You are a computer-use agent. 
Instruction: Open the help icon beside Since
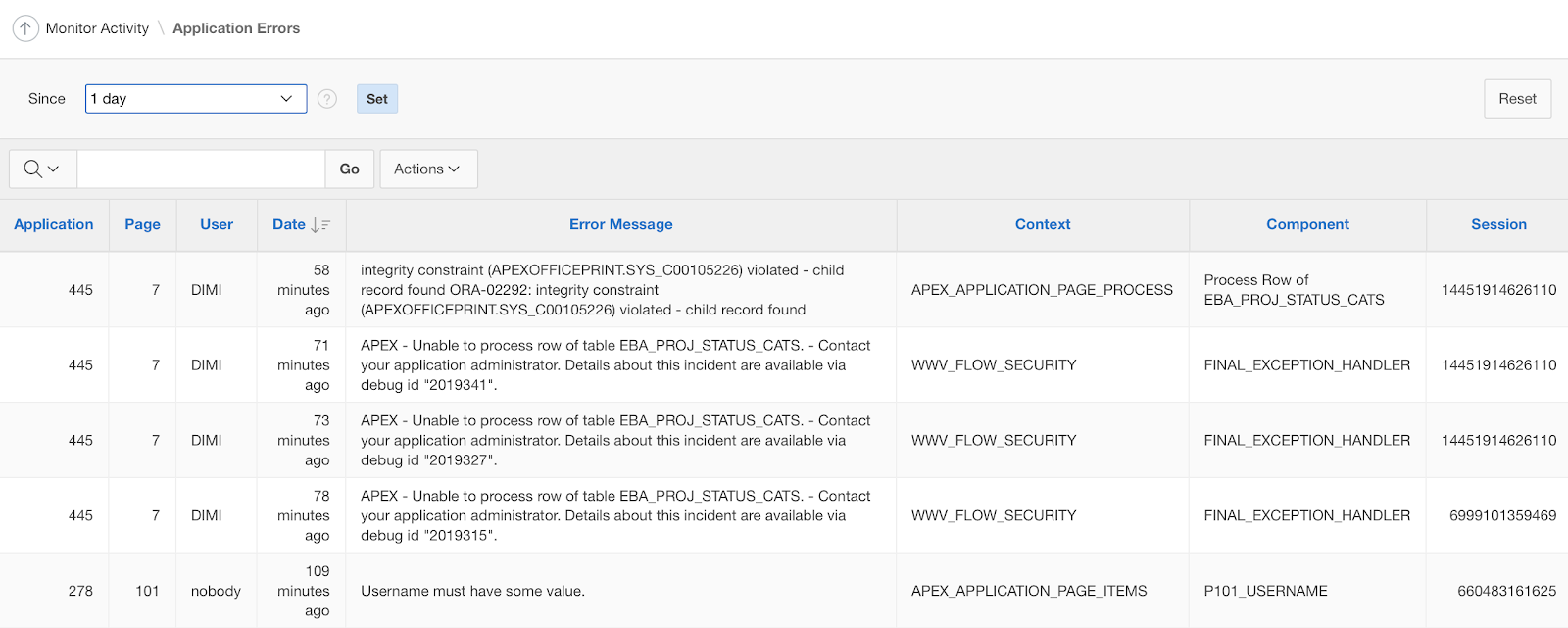[x=327, y=99]
